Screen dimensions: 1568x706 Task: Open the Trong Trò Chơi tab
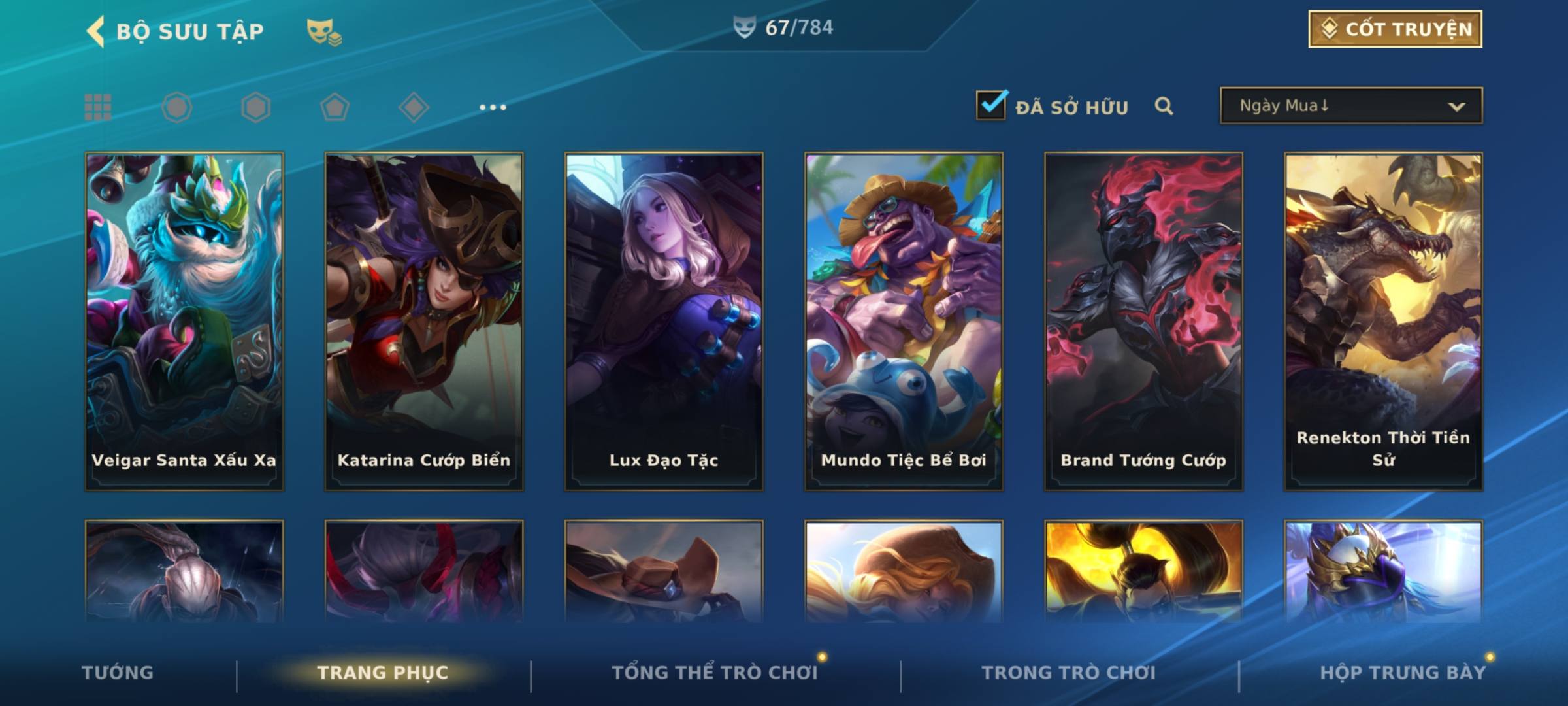[x=1069, y=673]
